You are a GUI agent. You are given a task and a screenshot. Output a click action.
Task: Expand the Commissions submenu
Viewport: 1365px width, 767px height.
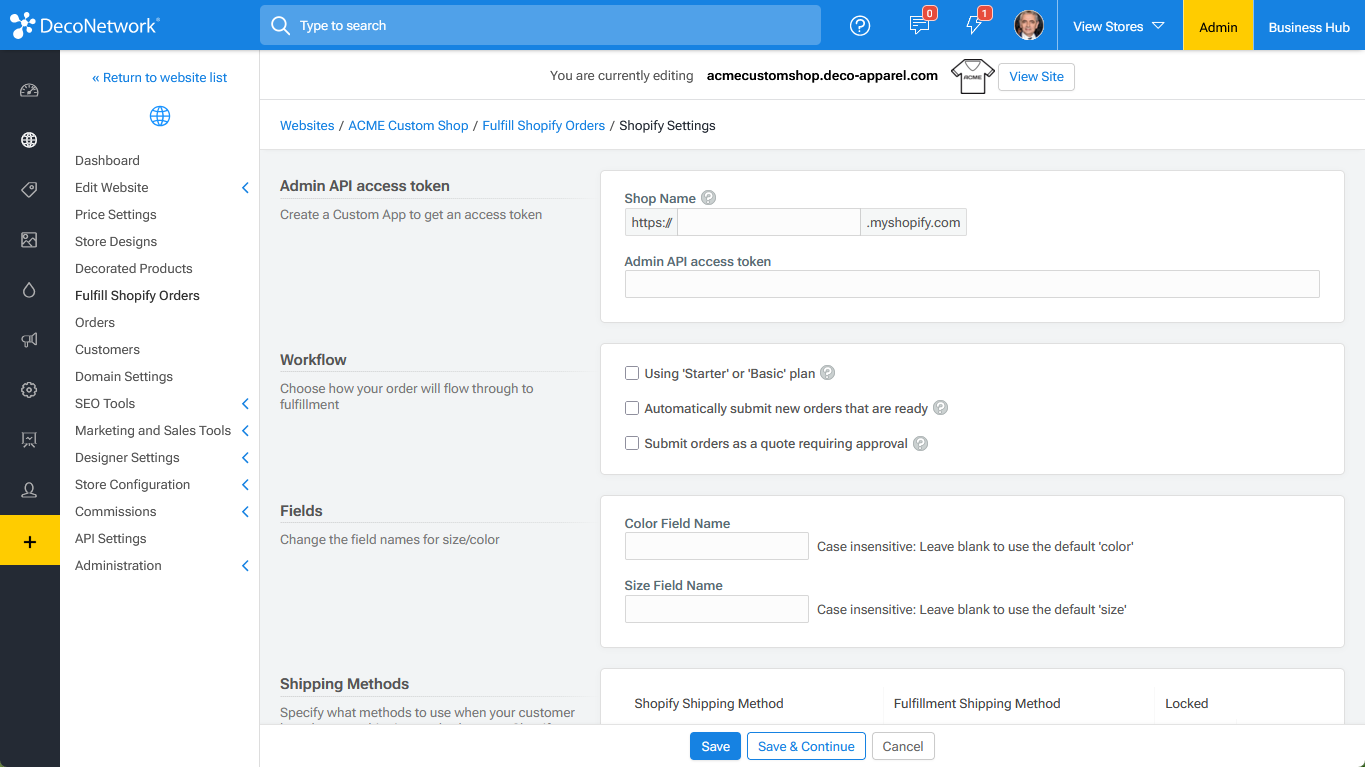[x=245, y=512]
